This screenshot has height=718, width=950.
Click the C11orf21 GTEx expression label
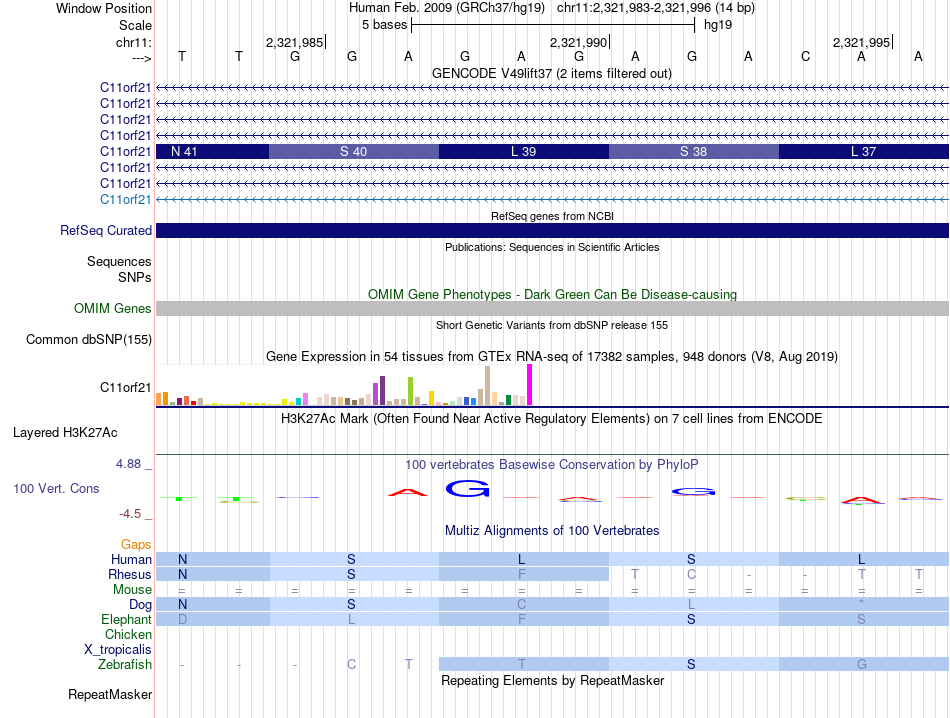point(125,387)
